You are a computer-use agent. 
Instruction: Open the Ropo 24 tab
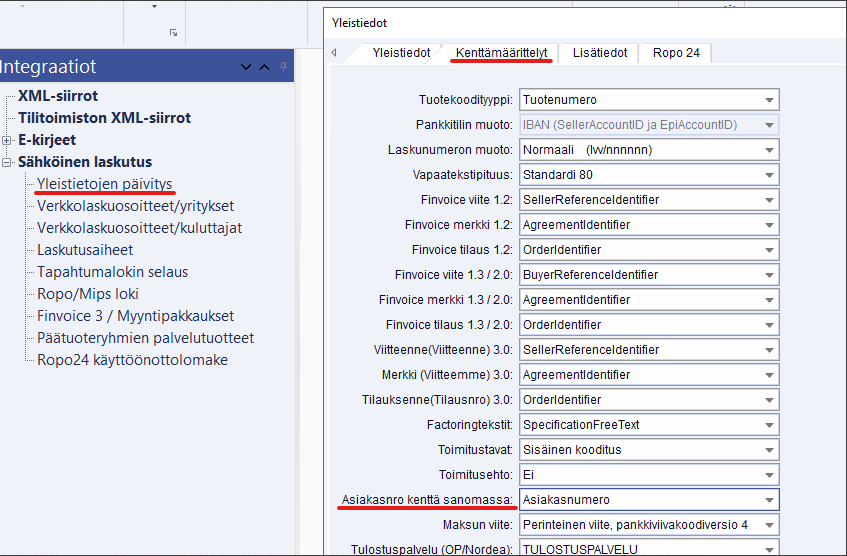[676, 53]
